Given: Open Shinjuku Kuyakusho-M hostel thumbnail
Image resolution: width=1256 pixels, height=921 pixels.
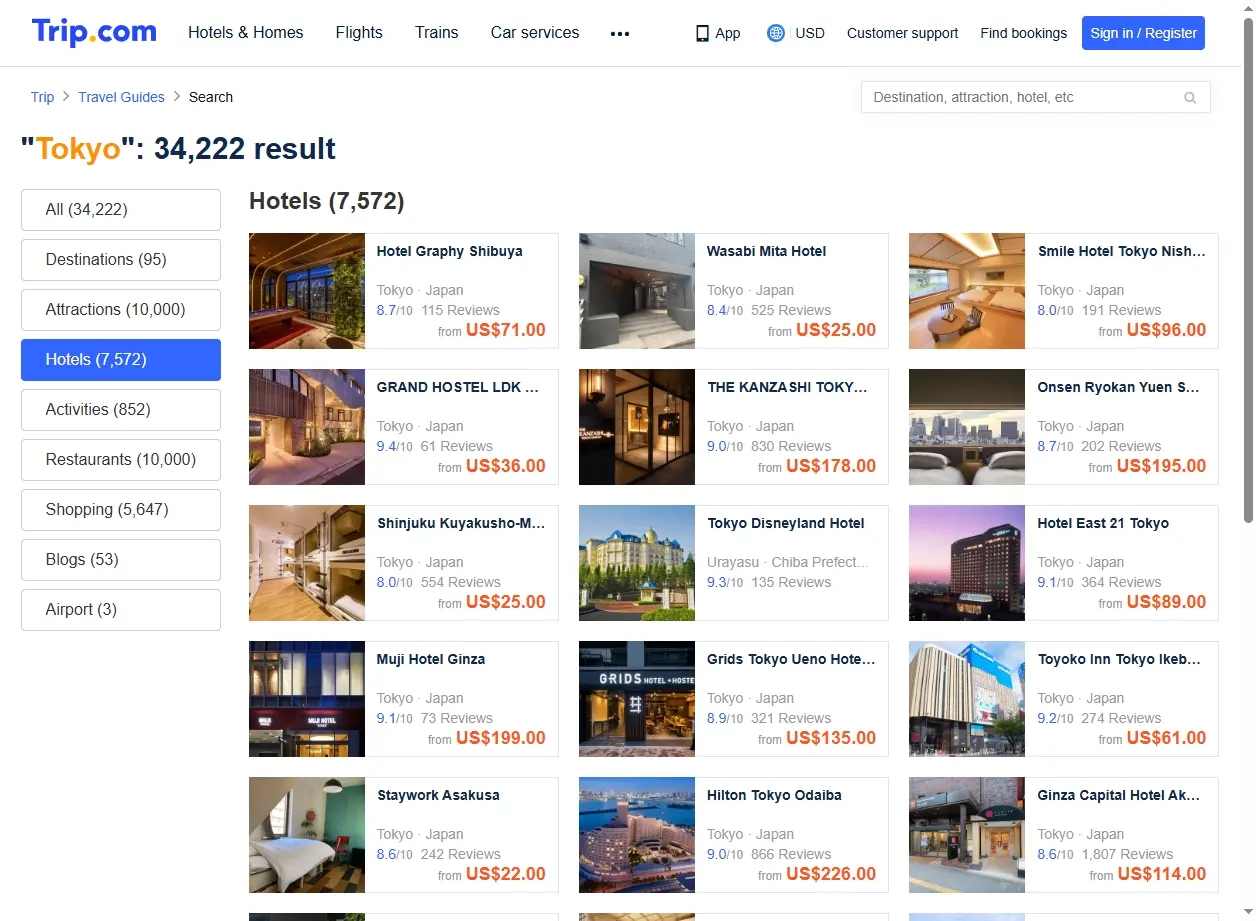Looking at the screenshot, I should (x=307, y=563).
